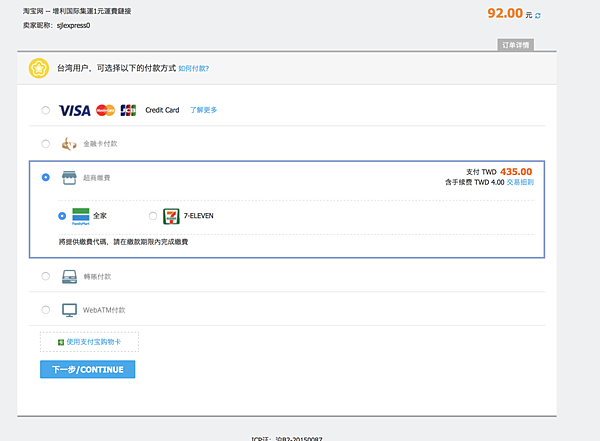
Task: Click the 7-ELEVEN logo
Action: pyautogui.click(x=171, y=216)
